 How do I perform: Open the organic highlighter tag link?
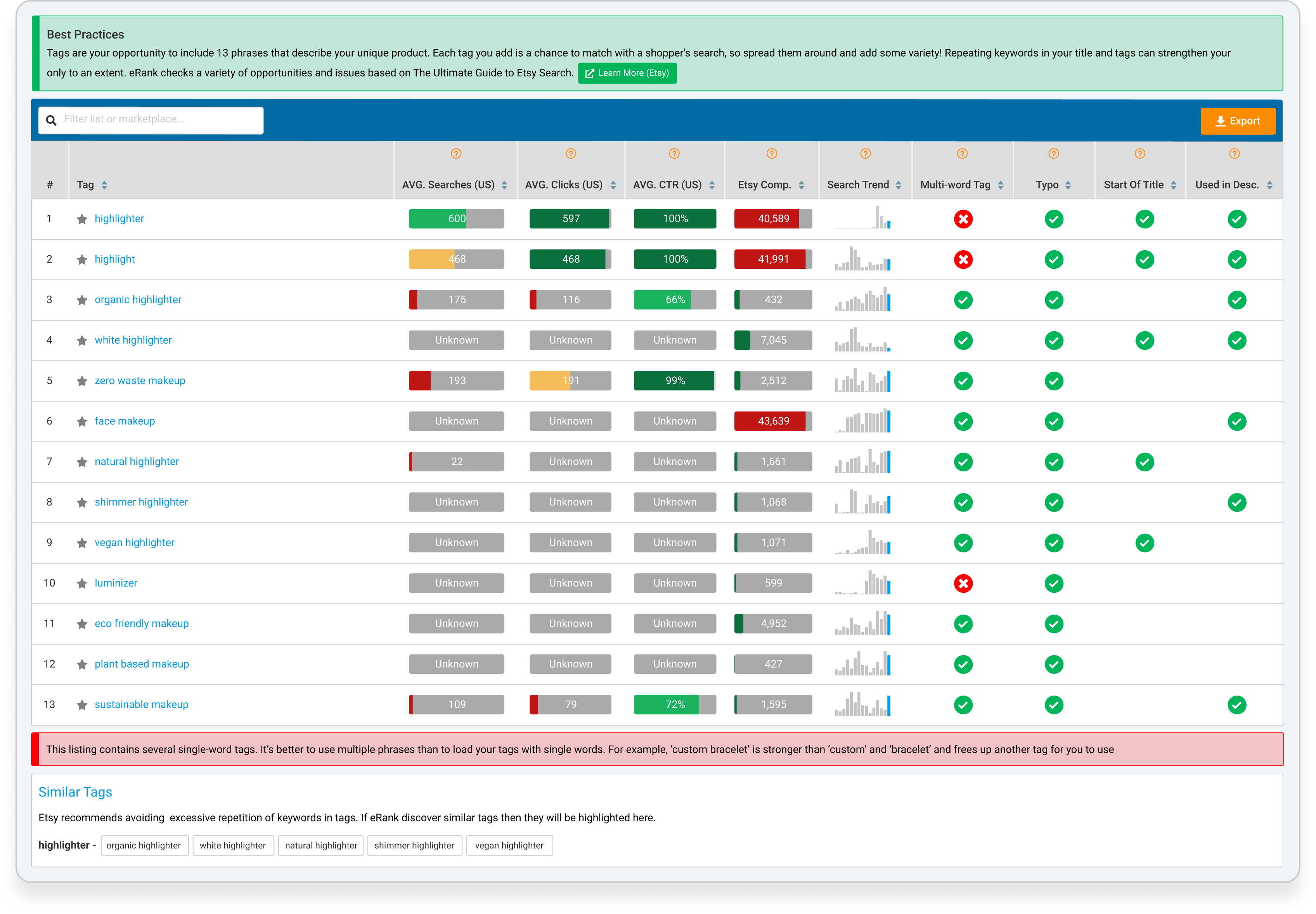[138, 299]
